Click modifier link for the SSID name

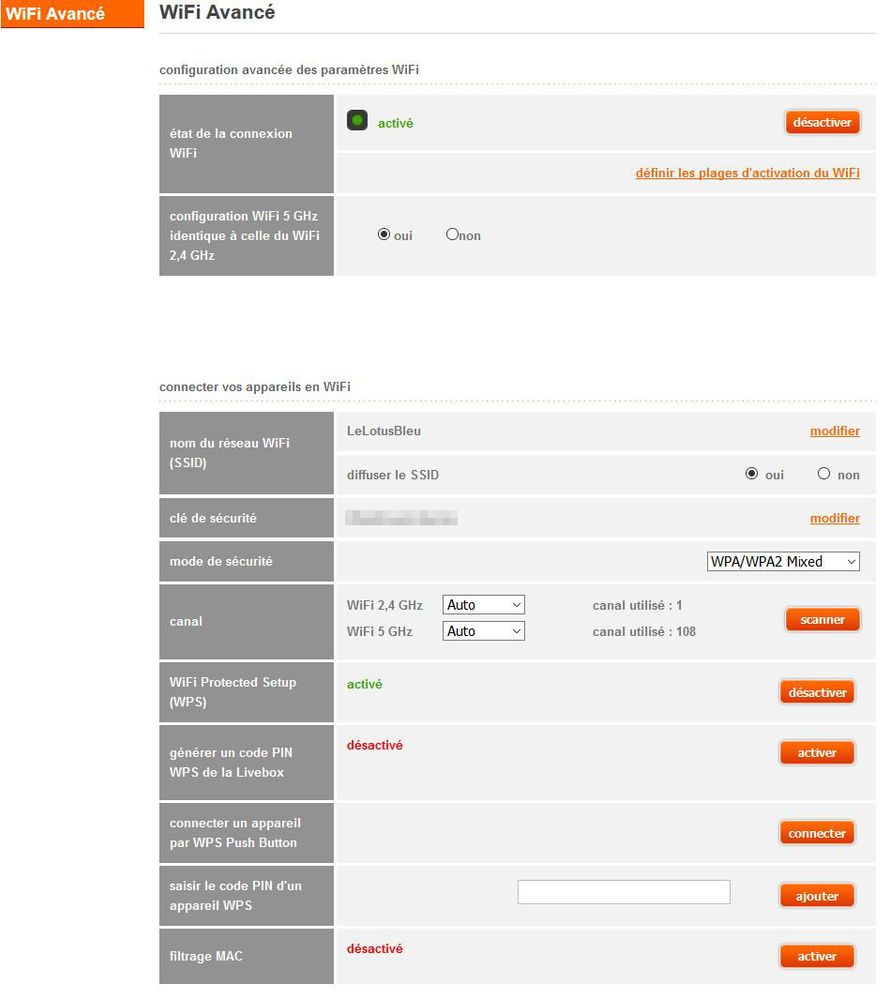coord(834,431)
